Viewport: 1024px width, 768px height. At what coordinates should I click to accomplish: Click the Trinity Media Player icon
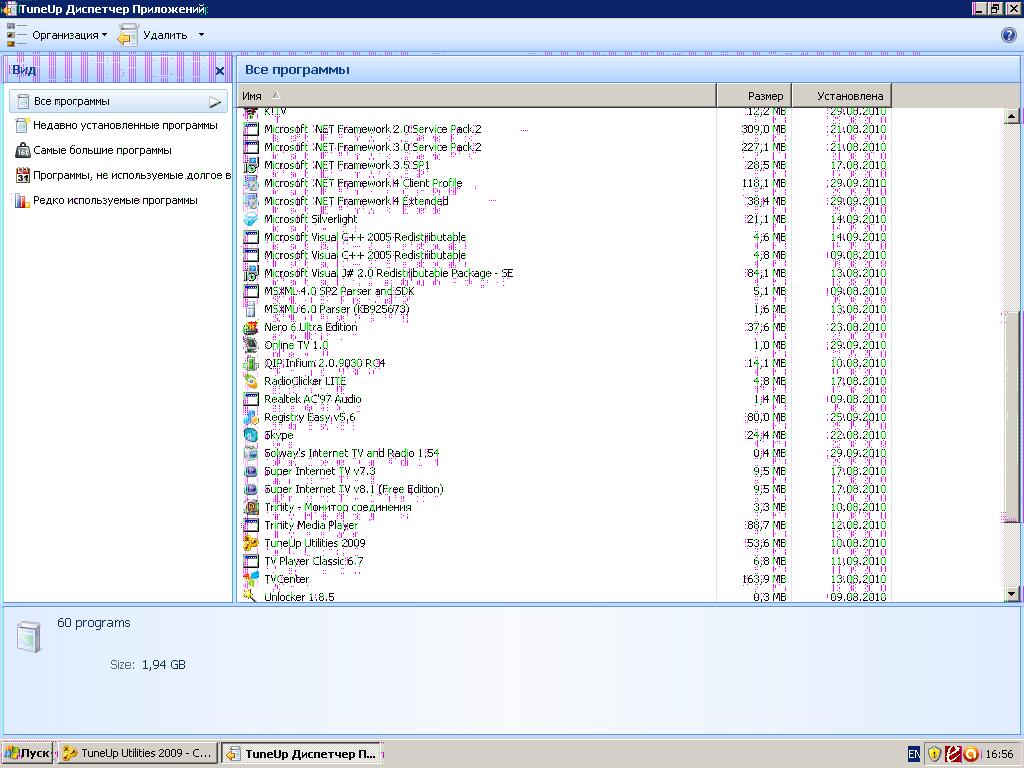(x=251, y=525)
